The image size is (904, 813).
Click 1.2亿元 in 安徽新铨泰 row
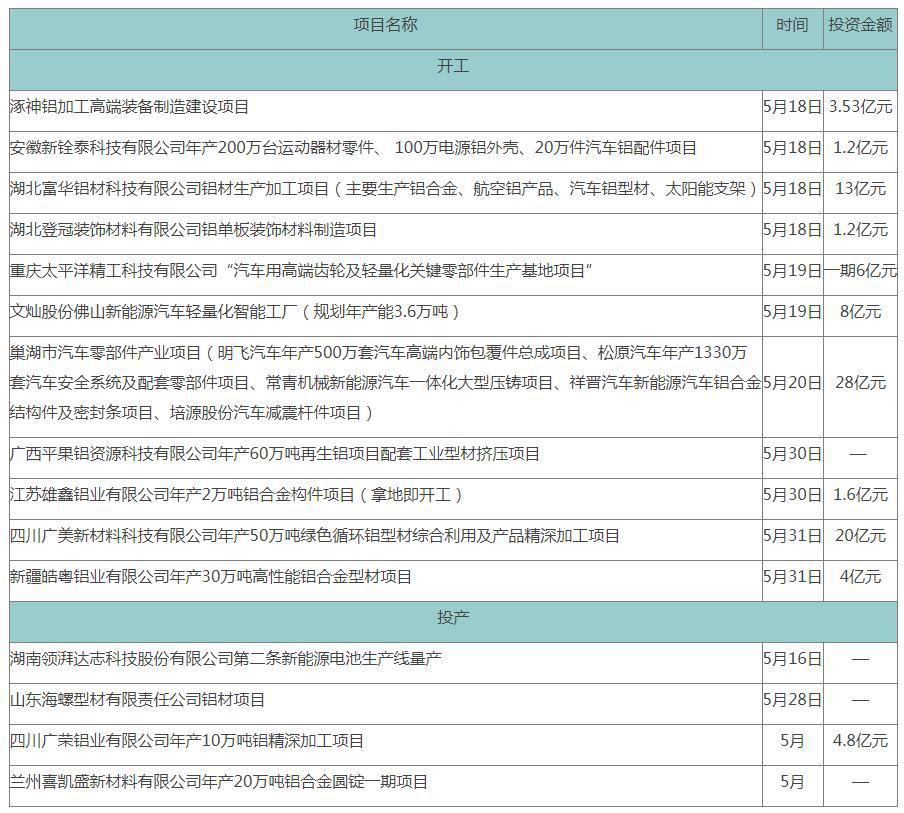tap(860, 148)
